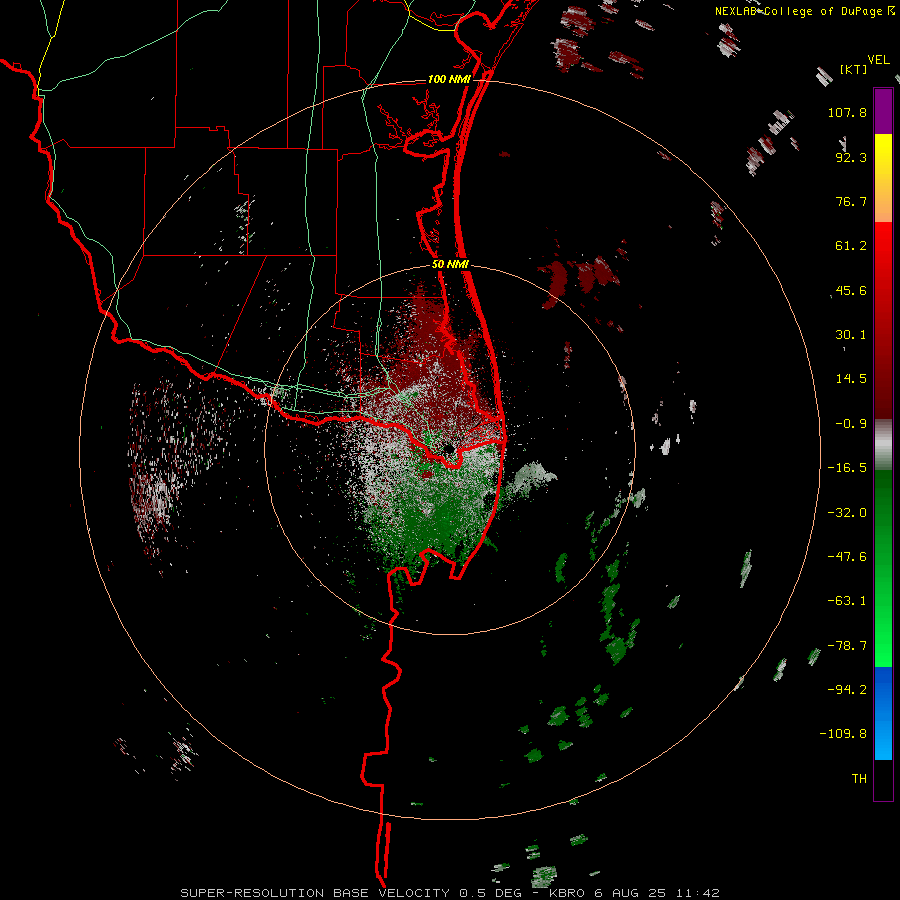Click the -109.8 velocity scale value

coord(843,734)
